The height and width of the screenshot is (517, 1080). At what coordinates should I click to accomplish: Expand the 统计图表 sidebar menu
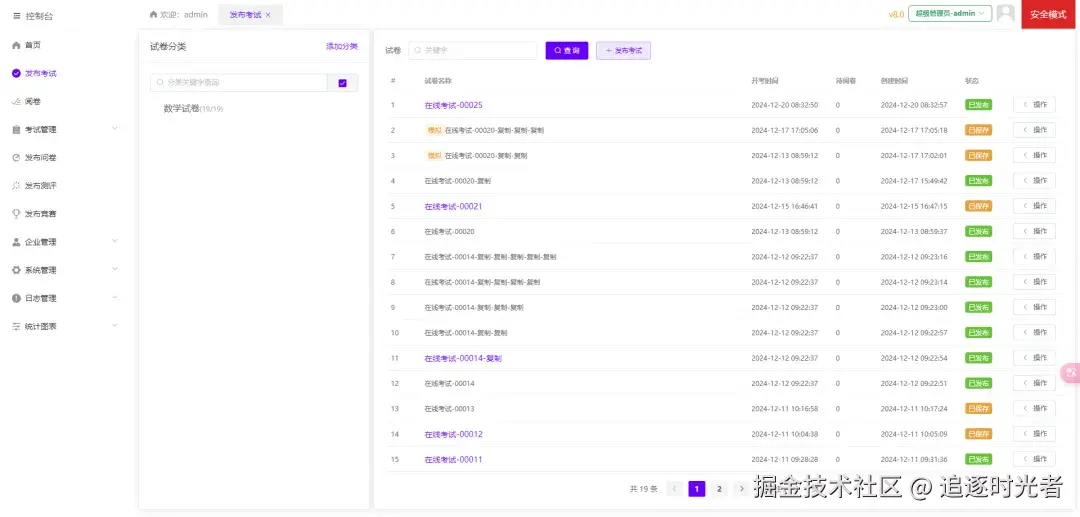pyautogui.click(x=65, y=327)
